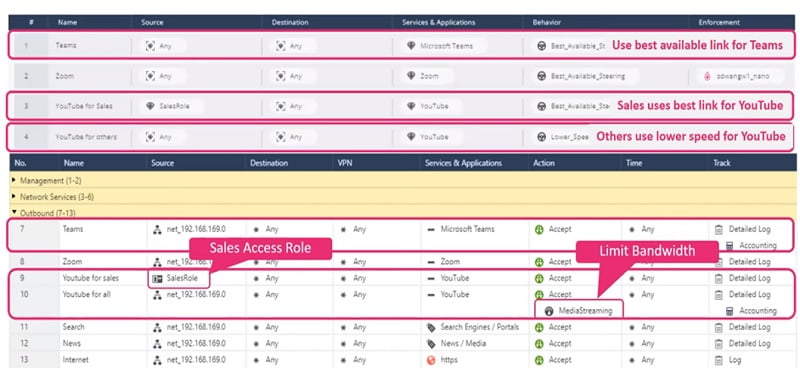800x368 pixels.
Task: Select steering rule named Zoom
Action: point(65,76)
